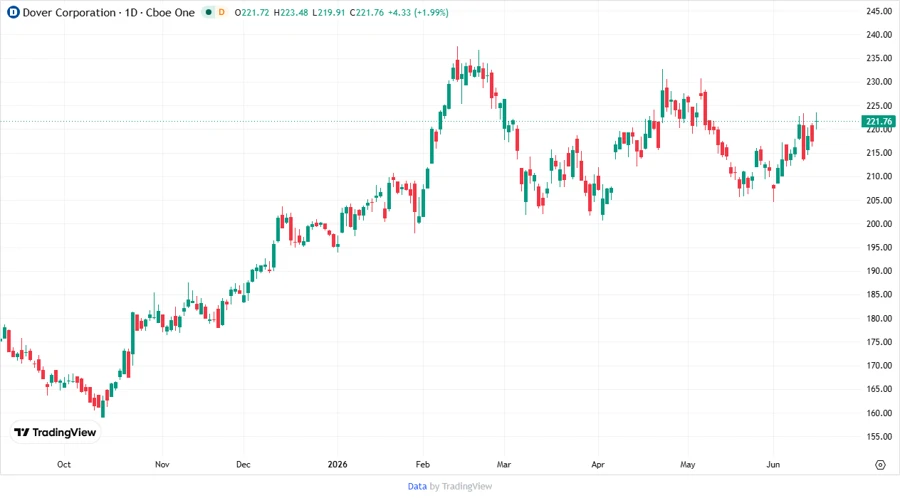The width and height of the screenshot is (900, 498).
Task: Click the high value H223.48
Action: [290, 12]
